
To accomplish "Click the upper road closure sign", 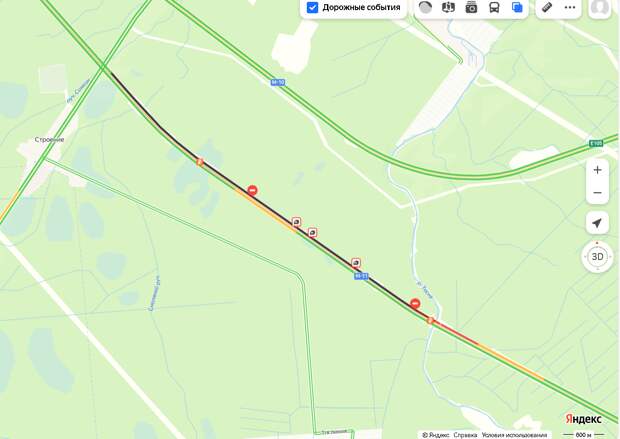I will 252,190.
